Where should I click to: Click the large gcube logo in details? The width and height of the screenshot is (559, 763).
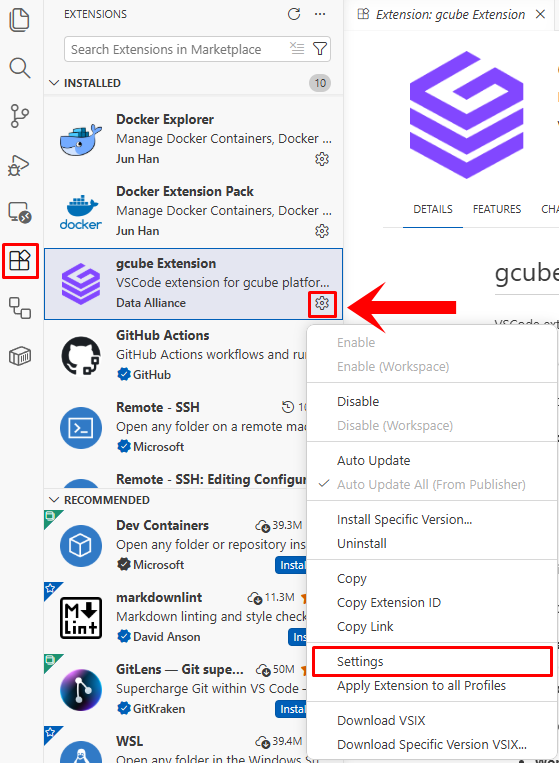point(467,115)
